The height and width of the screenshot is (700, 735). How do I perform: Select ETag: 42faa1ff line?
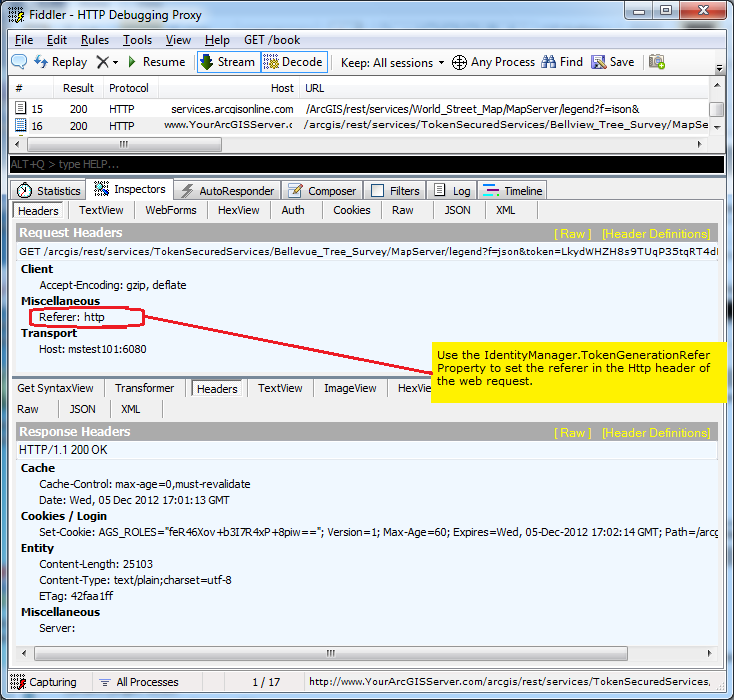(x=76, y=596)
